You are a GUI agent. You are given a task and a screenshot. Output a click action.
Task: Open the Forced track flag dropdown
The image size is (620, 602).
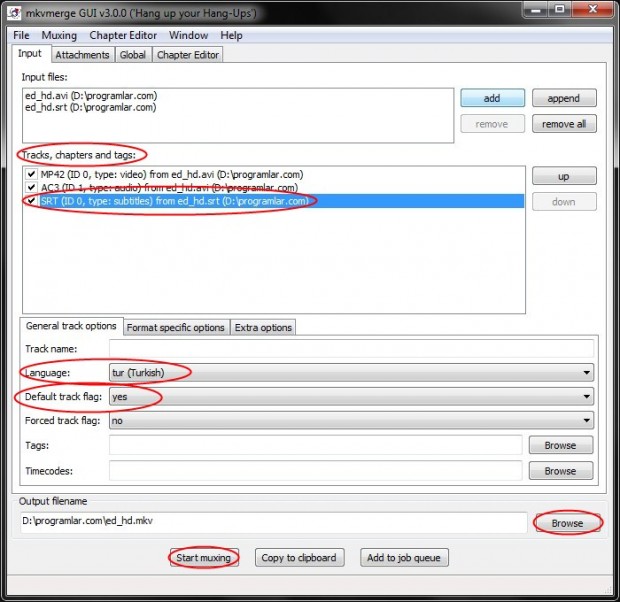coord(351,420)
